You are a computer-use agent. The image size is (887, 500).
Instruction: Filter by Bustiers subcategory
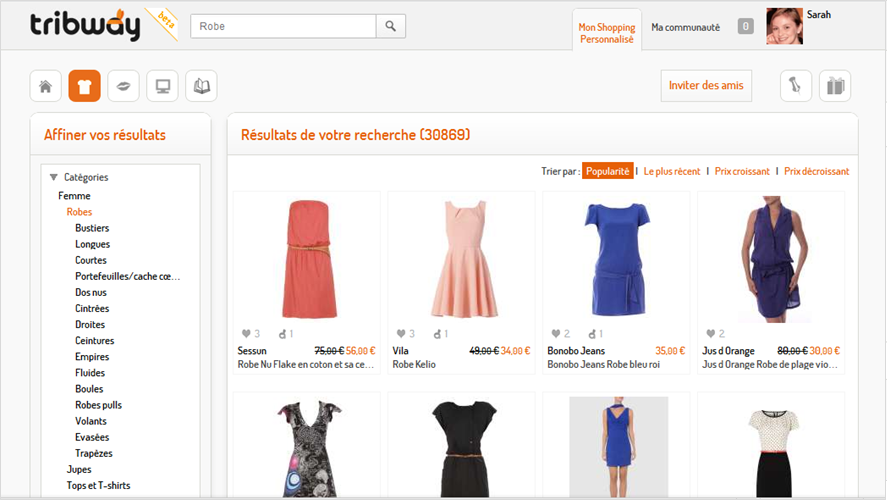[92, 228]
